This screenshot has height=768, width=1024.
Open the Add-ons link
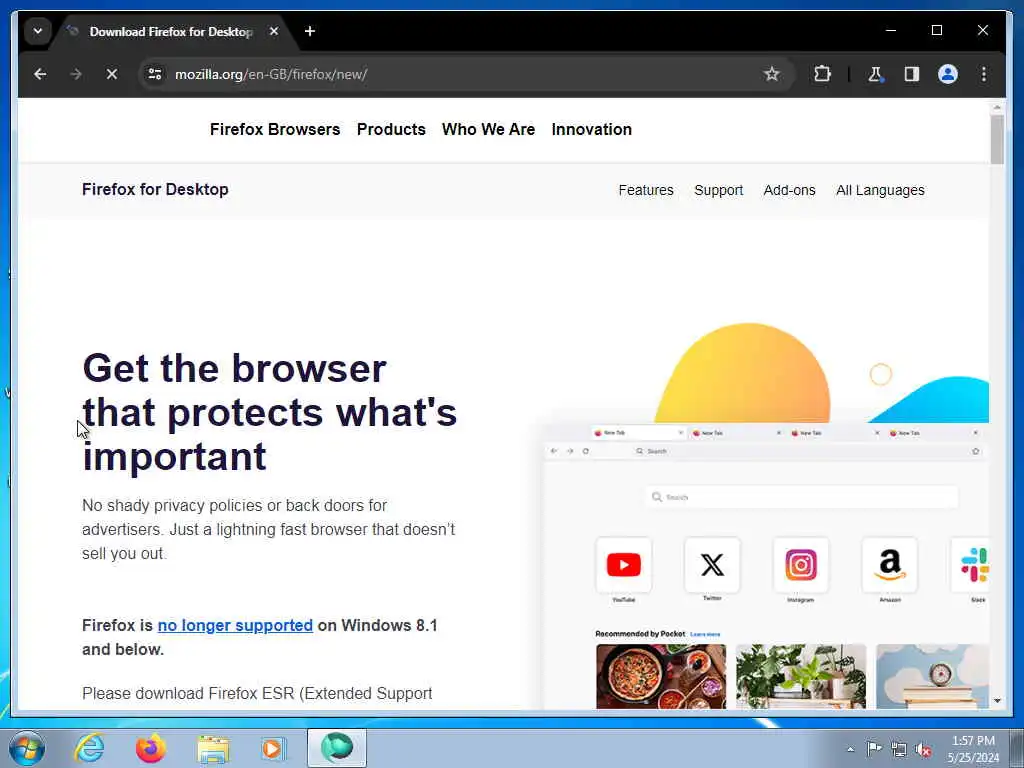coord(790,190)
